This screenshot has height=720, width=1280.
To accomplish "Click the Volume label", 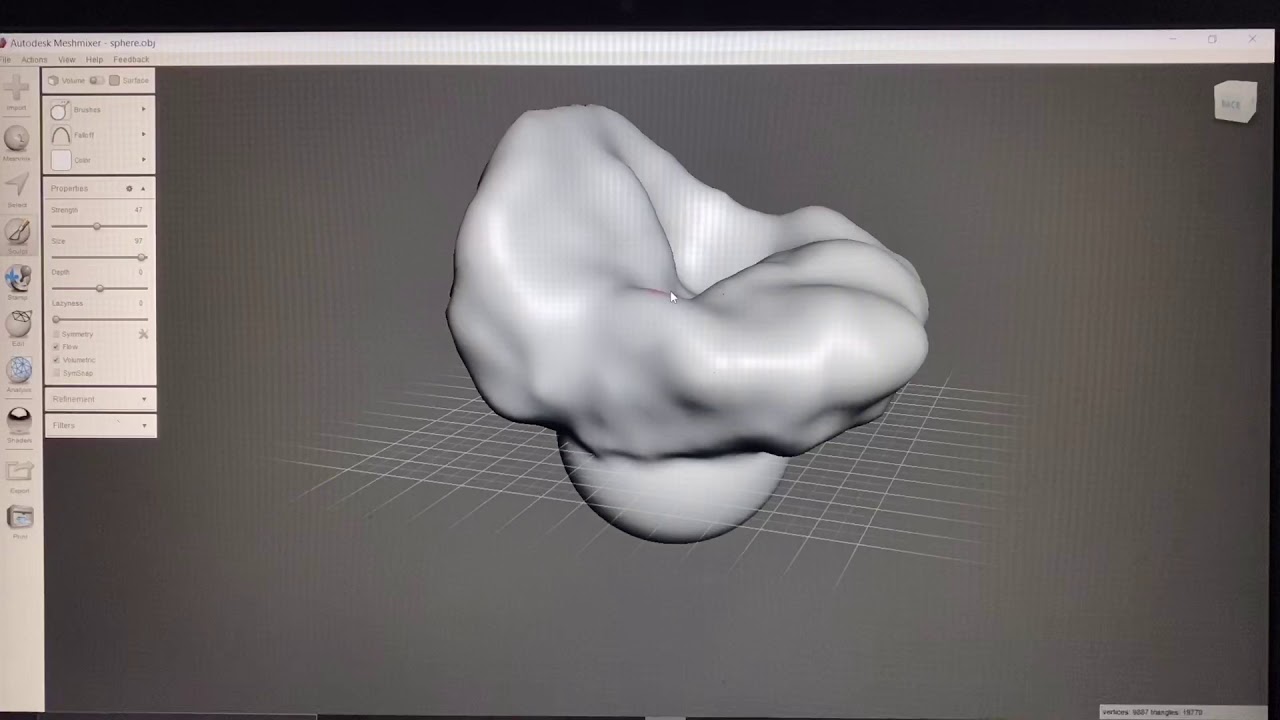I will 73,80.
